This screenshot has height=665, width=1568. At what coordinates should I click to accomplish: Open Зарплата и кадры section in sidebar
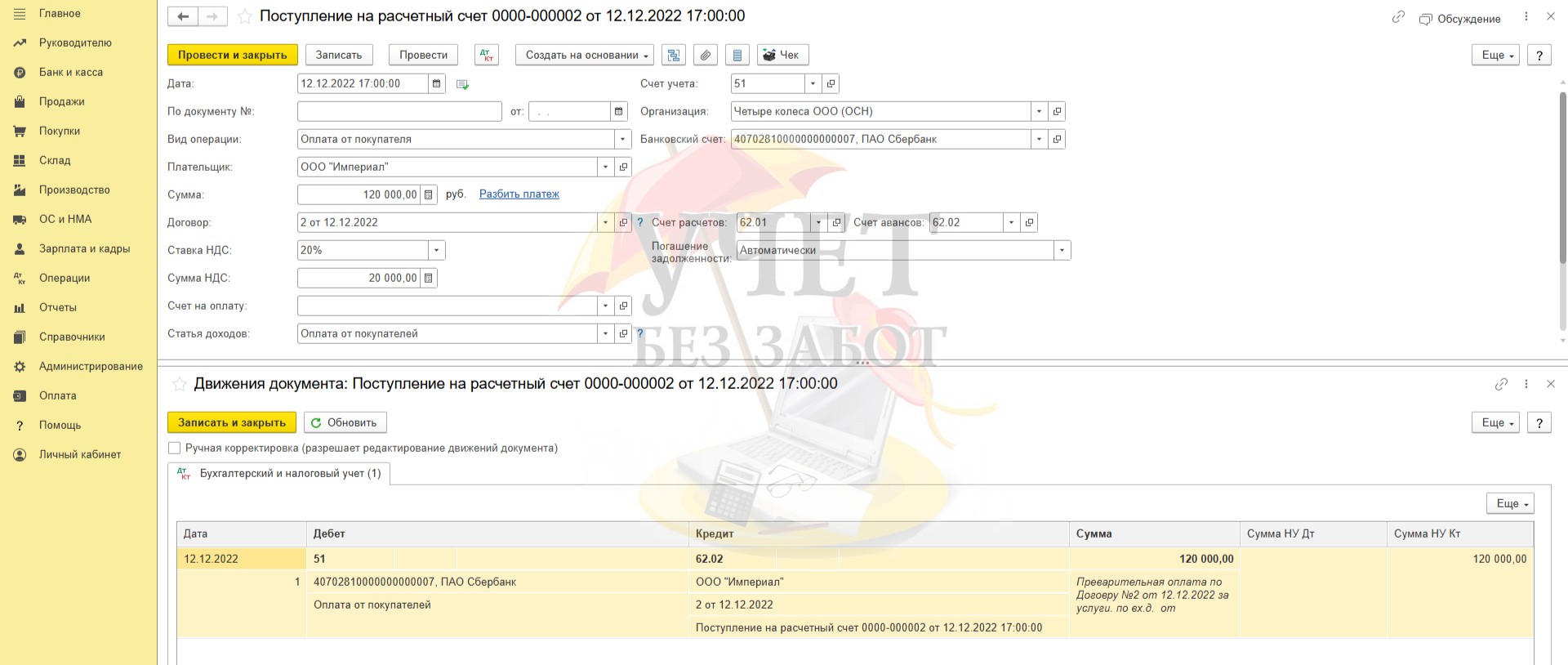[x=84, y=248]
